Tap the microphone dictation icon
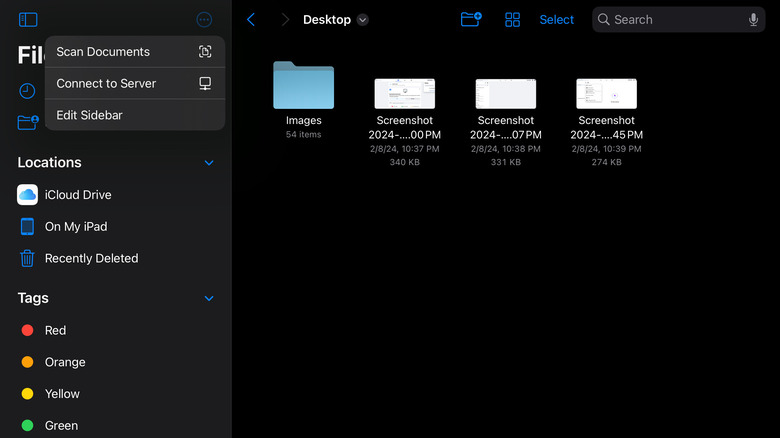 pyautogui.click(x=753, y=19)
